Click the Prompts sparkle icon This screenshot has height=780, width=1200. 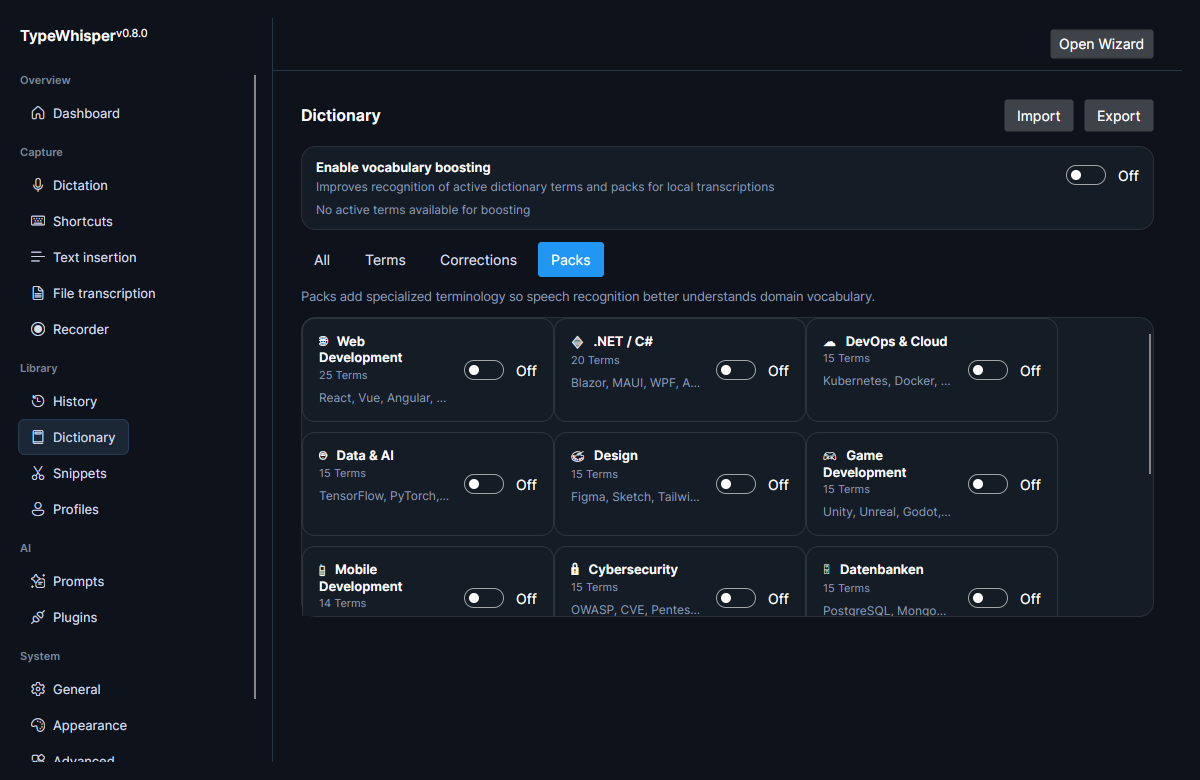tap(38, 581)
